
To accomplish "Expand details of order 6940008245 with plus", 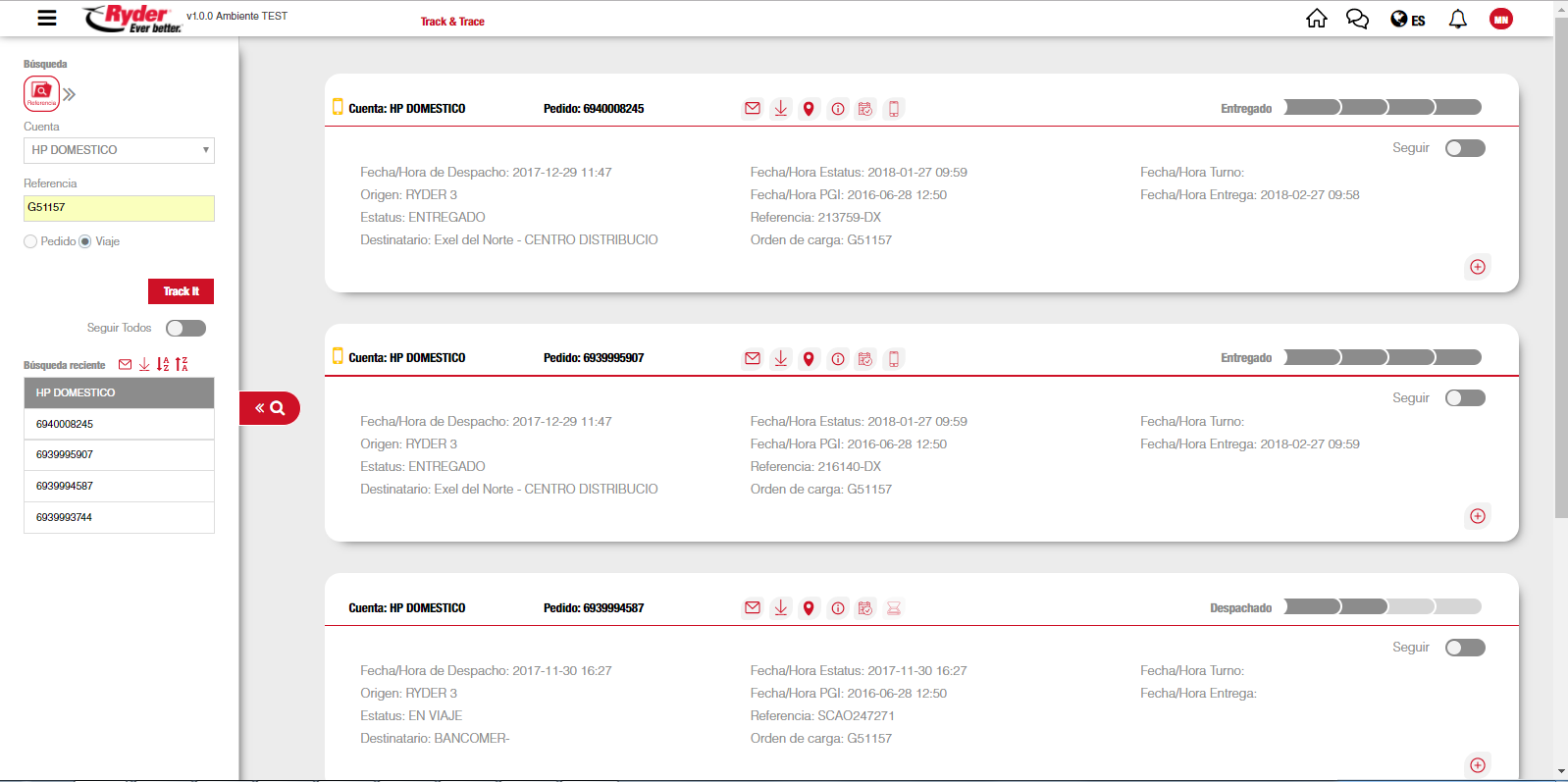I will click(x=1477, y=267).
